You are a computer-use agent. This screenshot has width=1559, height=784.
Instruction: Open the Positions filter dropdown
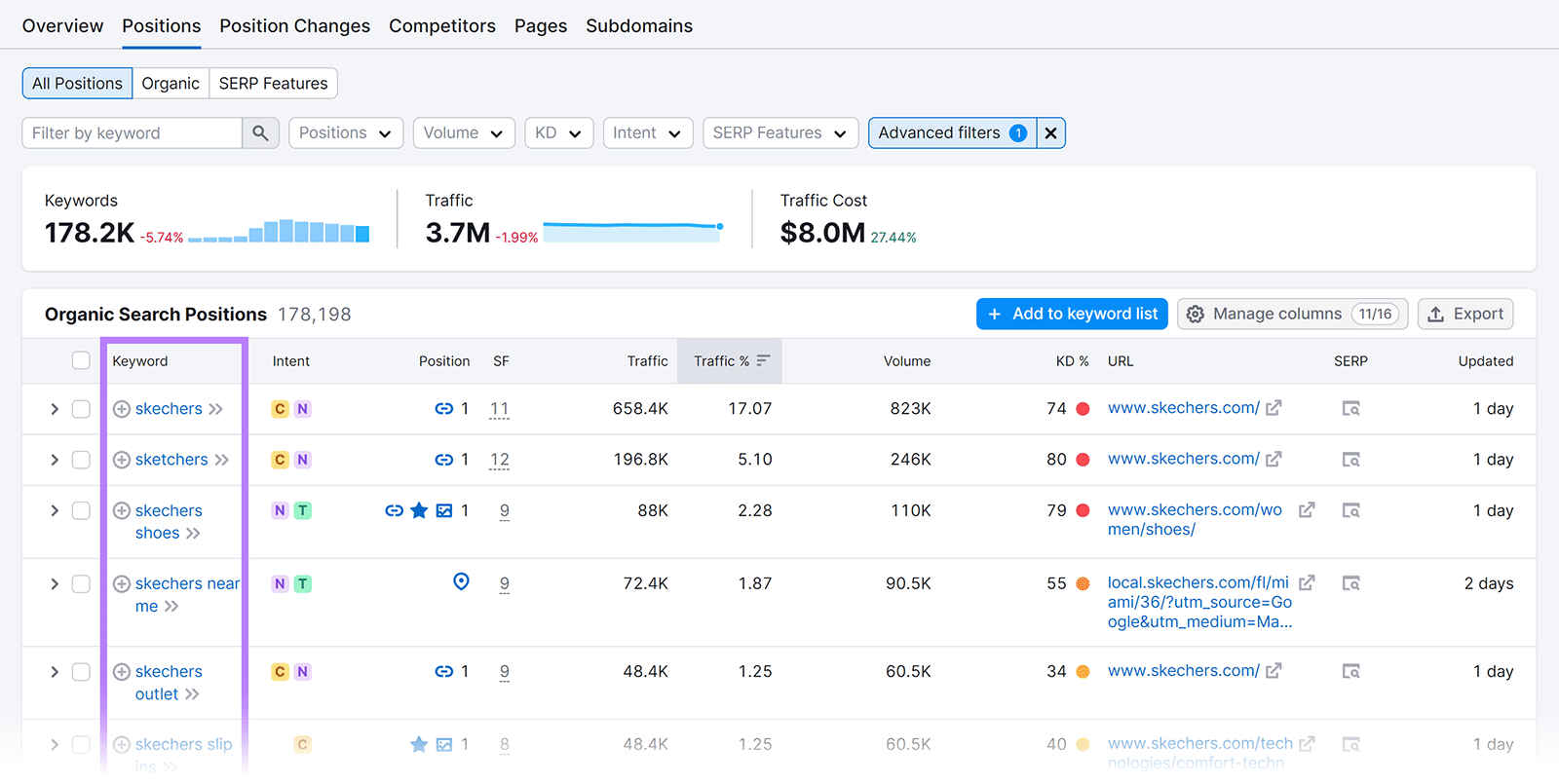pos(345,133)
